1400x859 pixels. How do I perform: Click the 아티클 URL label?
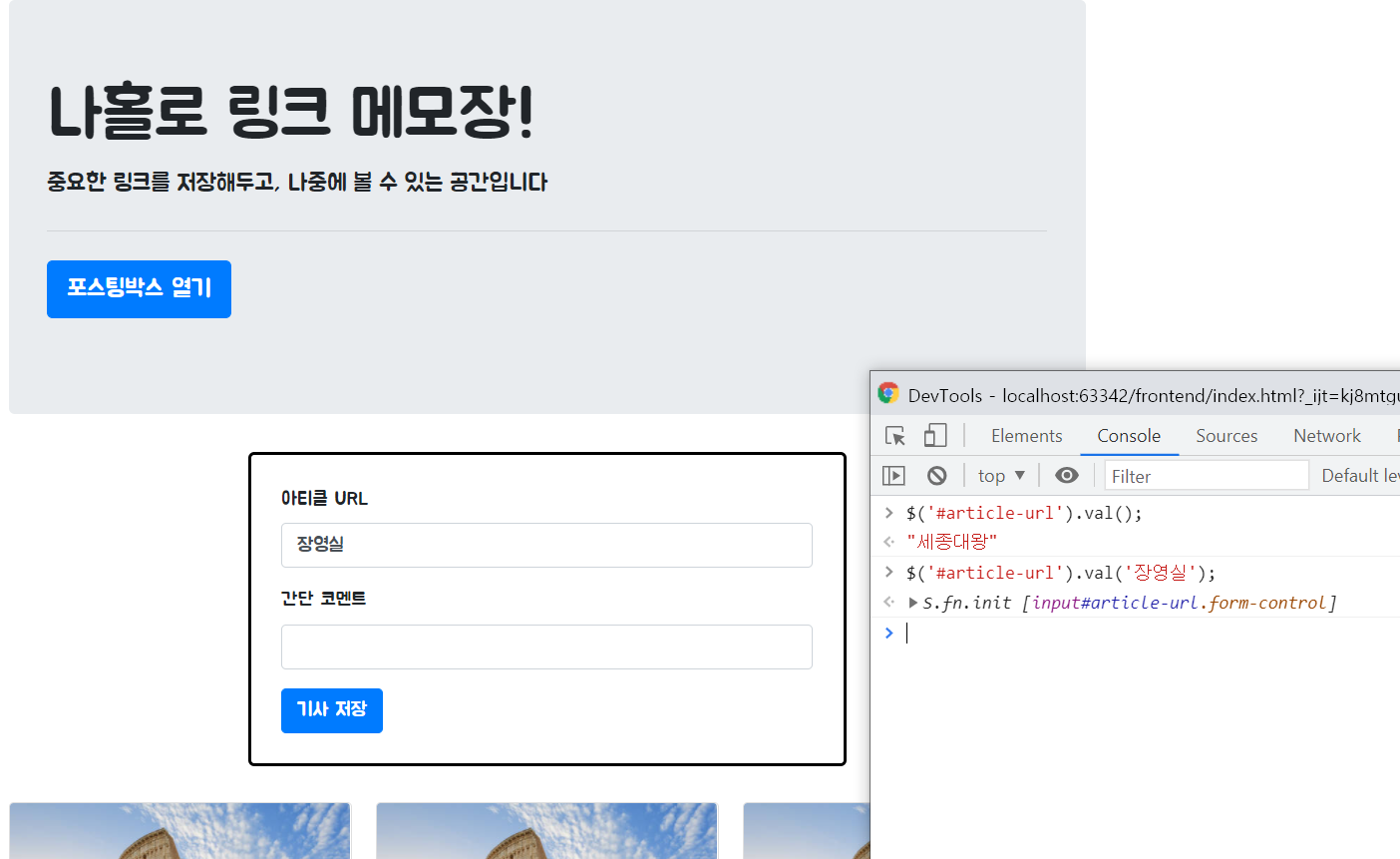(324, 498)
